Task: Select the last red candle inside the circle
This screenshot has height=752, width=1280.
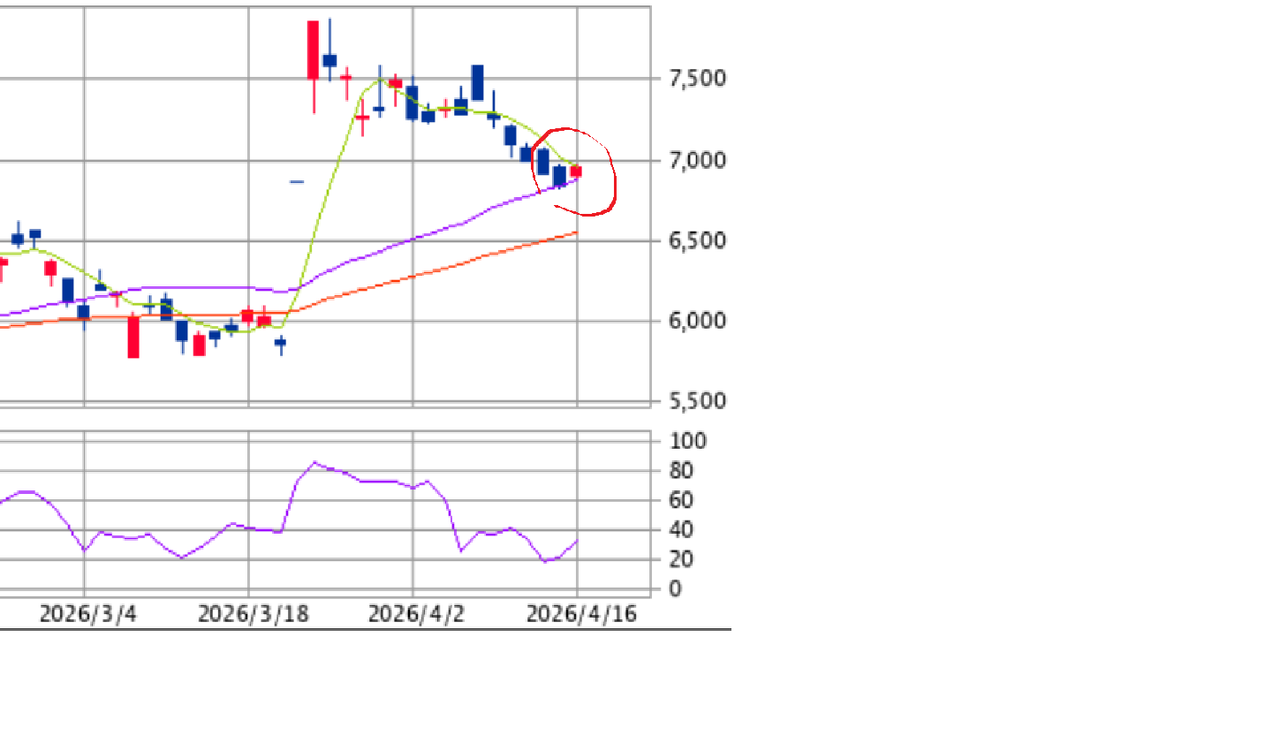Action: point(576,172)
